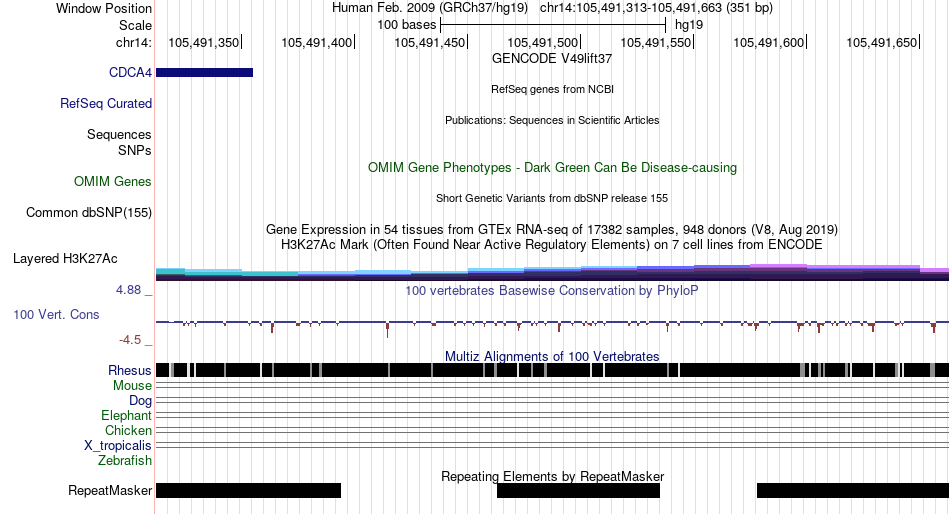Click Short Genetic Variants from dbSNP title

(x=552, y=198)
